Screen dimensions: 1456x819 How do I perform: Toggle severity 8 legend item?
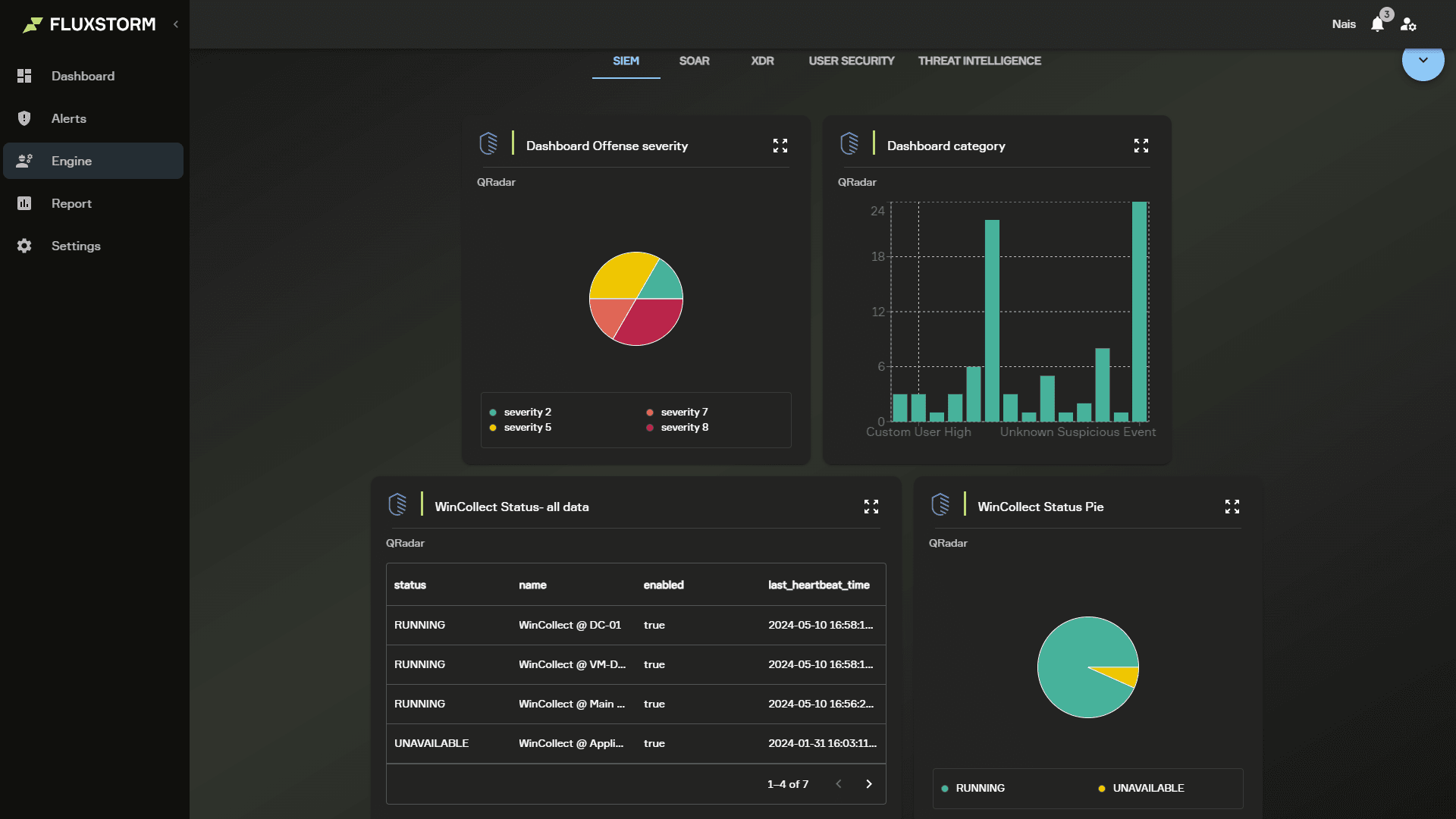pyautogui.click(x=683, y=427)
